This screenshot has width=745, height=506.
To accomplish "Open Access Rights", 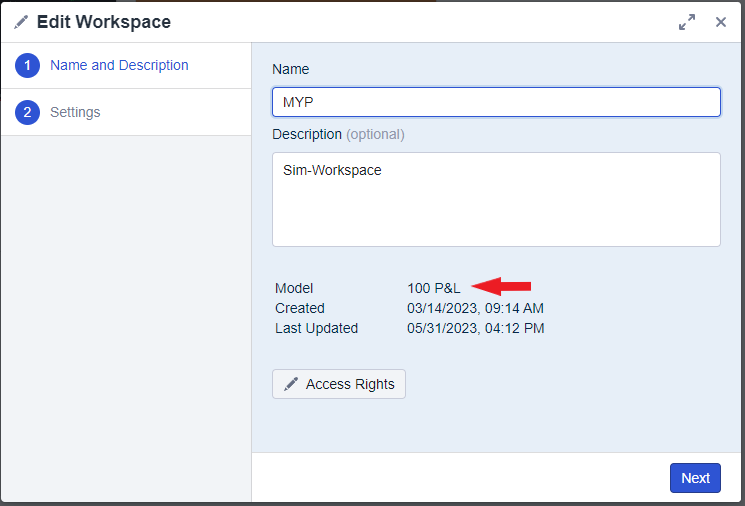I will (339, 384).
